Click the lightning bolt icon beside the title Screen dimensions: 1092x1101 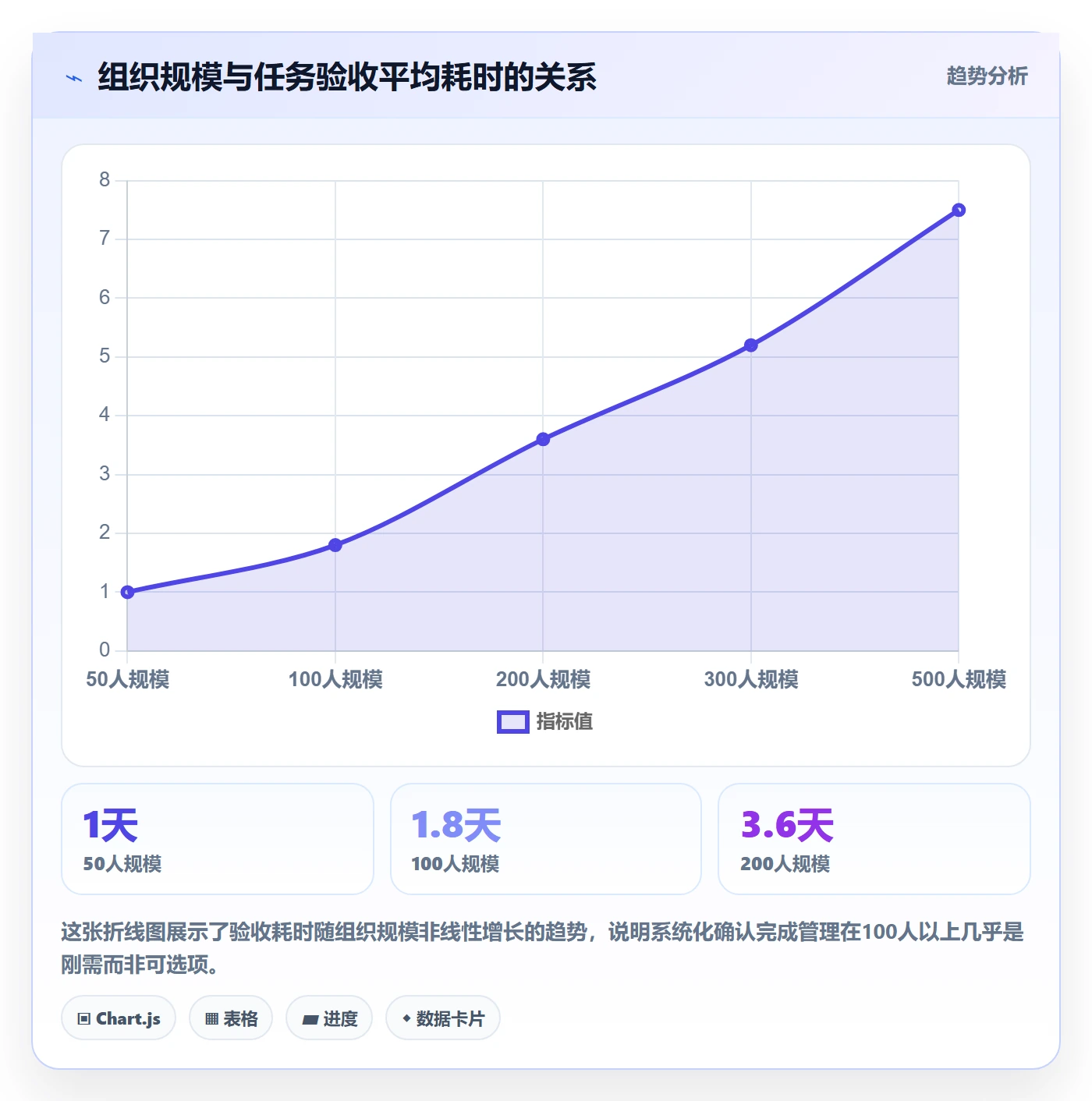click(x=74, y=78)
